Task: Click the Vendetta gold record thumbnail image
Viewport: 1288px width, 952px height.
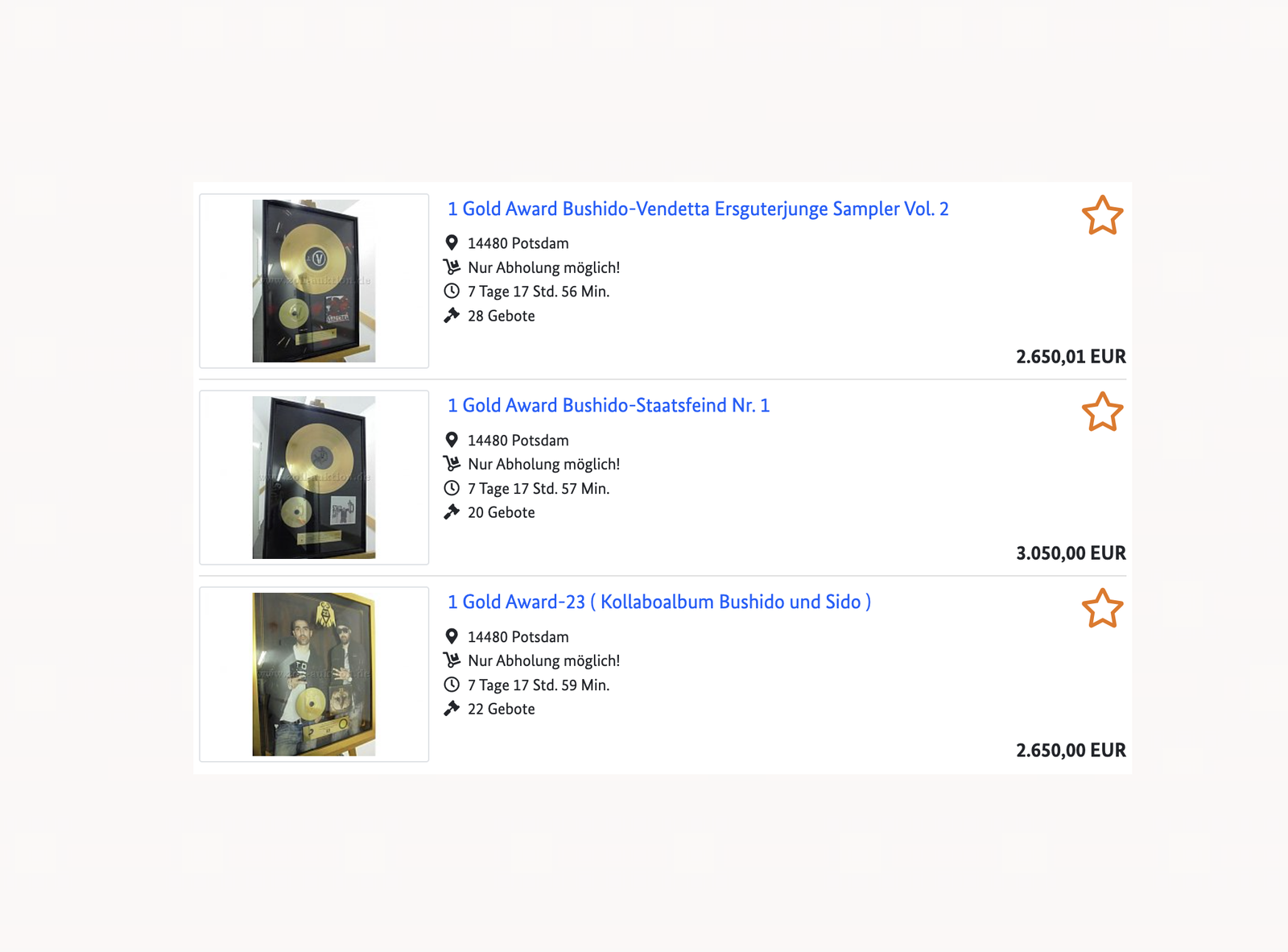Action: point(314,281)
